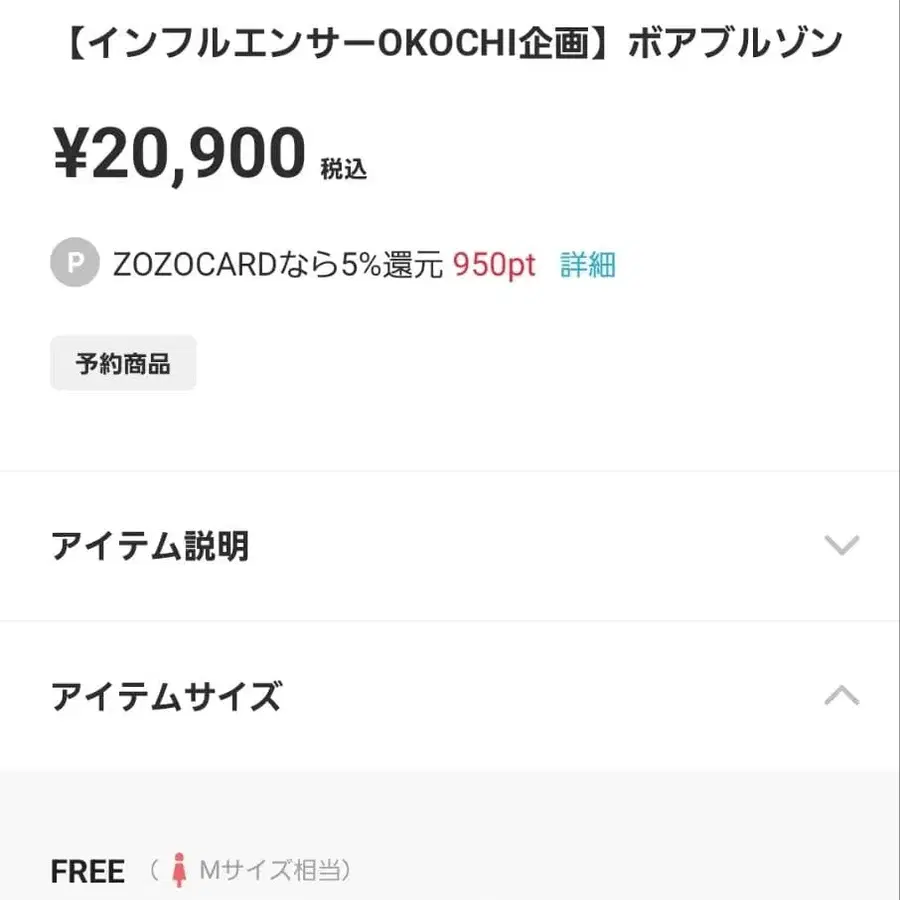900x900 pixels.
Task: Select the 予約商品 label badge
Action: pyautogui.click(x=123, y=362)
